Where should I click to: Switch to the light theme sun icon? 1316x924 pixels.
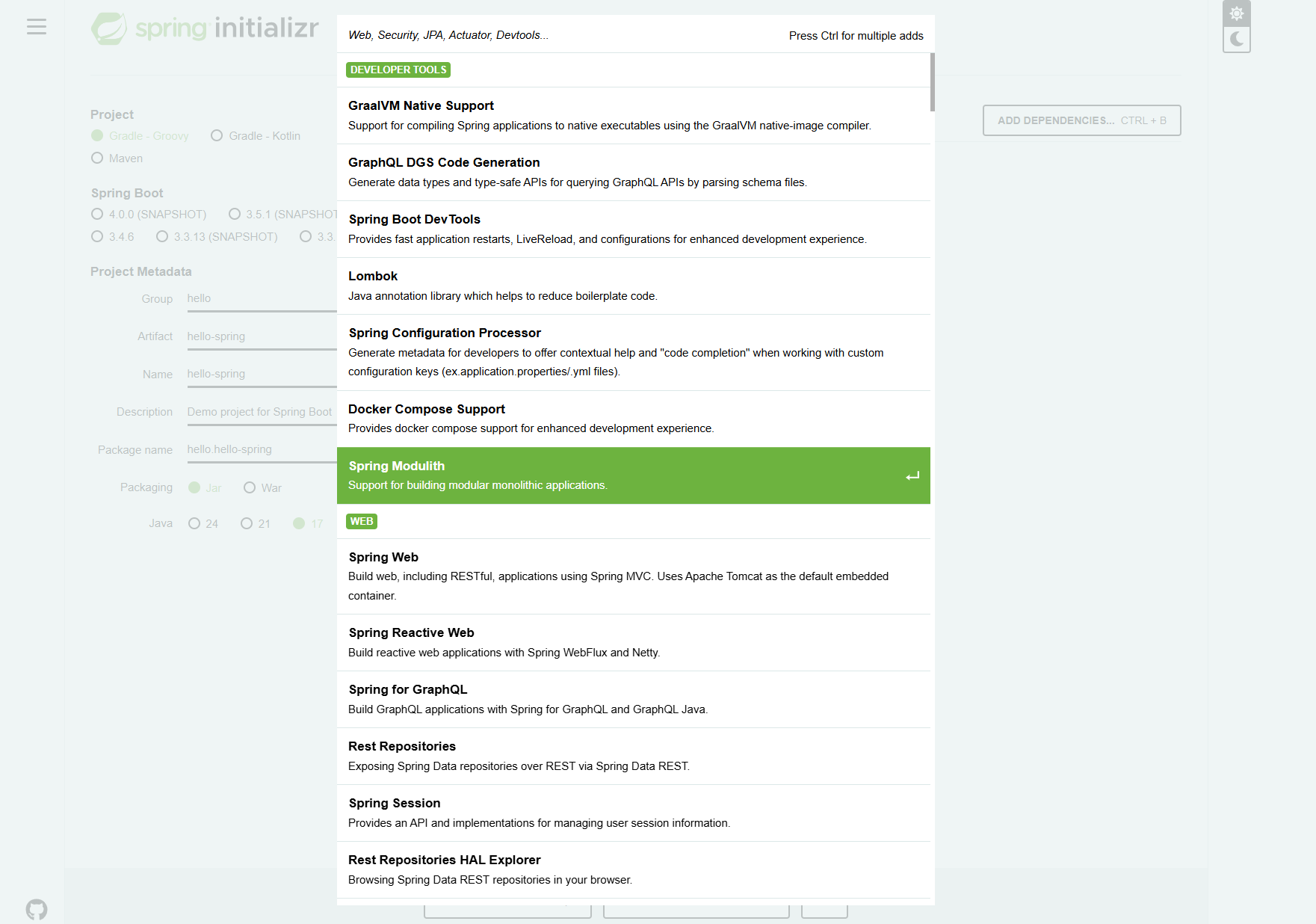click(x=1237, y=13)
